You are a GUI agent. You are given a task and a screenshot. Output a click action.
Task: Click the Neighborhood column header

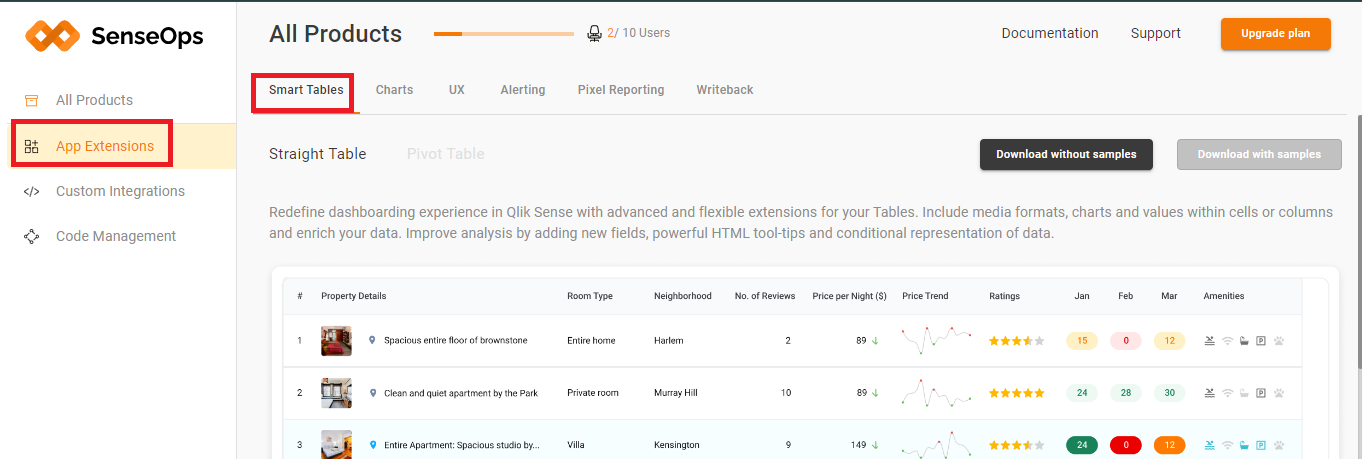pos(683,296)
